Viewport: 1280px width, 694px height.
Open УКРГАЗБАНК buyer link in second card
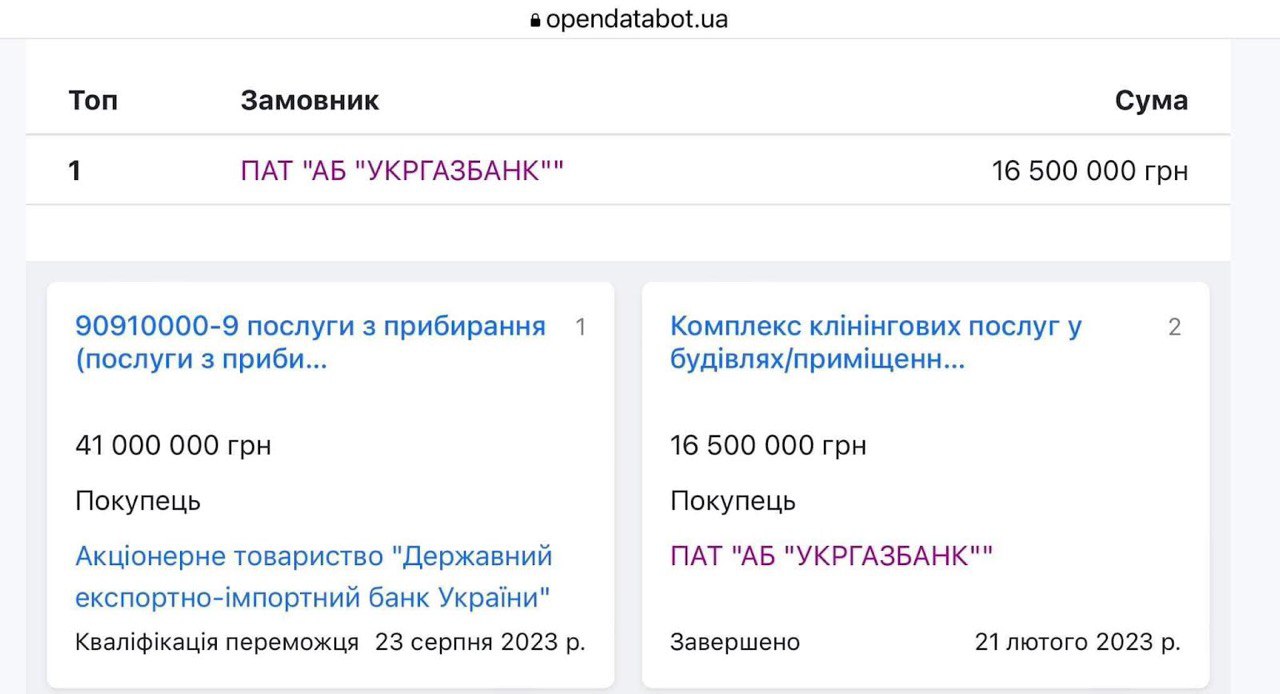(831, 556)
